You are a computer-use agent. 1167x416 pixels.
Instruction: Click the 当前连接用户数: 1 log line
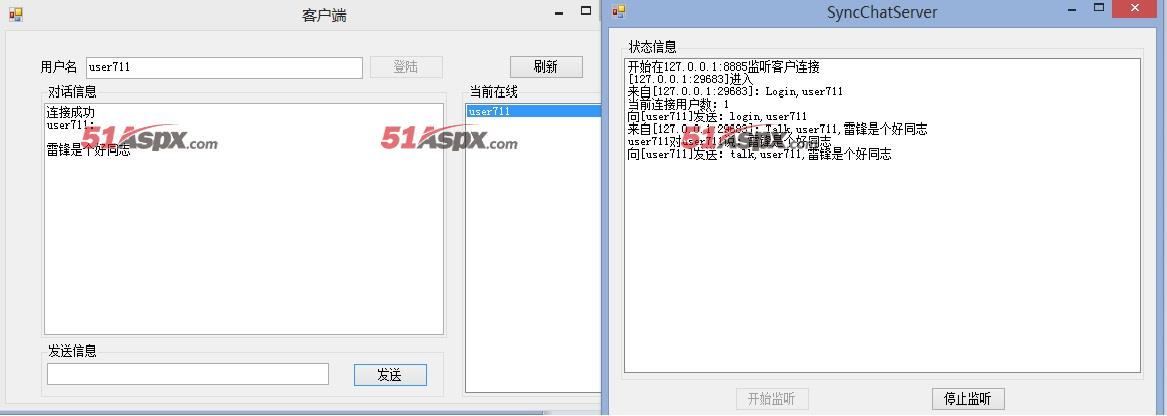[x=679, y=104]
